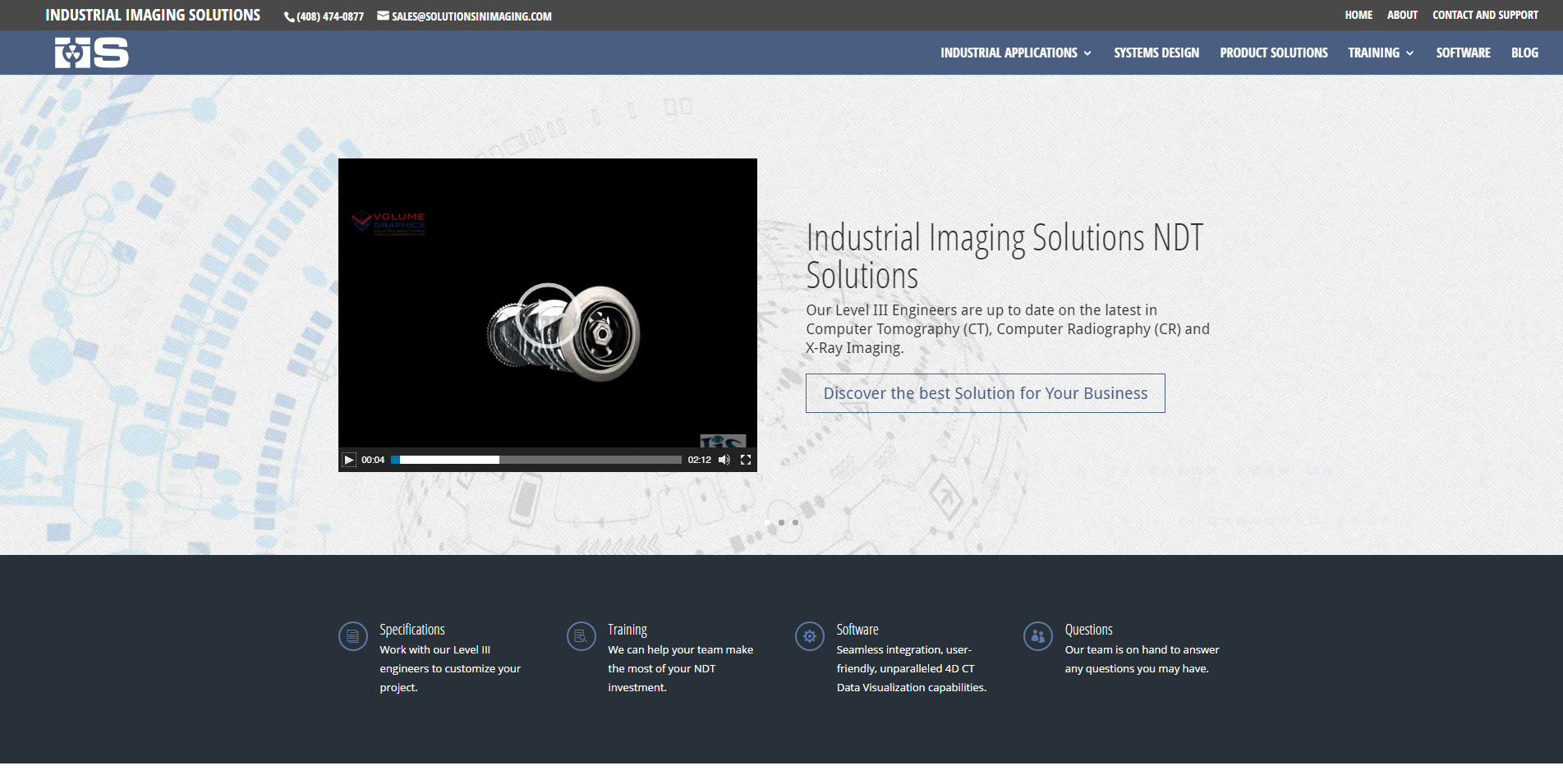Screen dimensions: 1563x784
Task: Select the first slider pagination dot
Action: click(768, 522)
